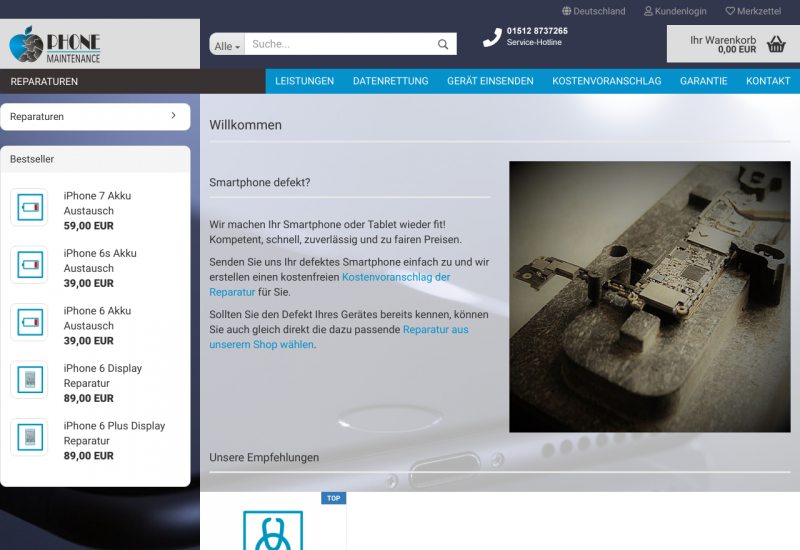Click the circuit board repair image
The width and height of the screenshot is (800, 550).
tap(649, 296)
